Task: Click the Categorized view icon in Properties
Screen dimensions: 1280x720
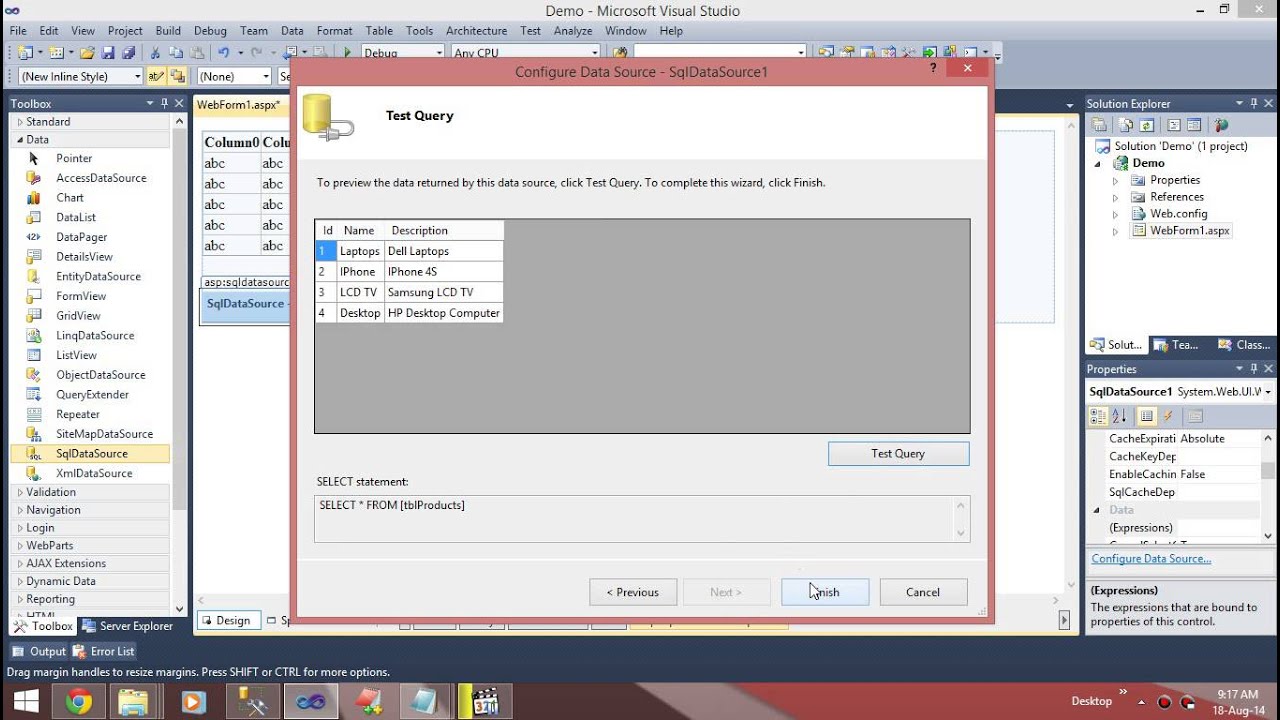Action: pos(1098,416)
